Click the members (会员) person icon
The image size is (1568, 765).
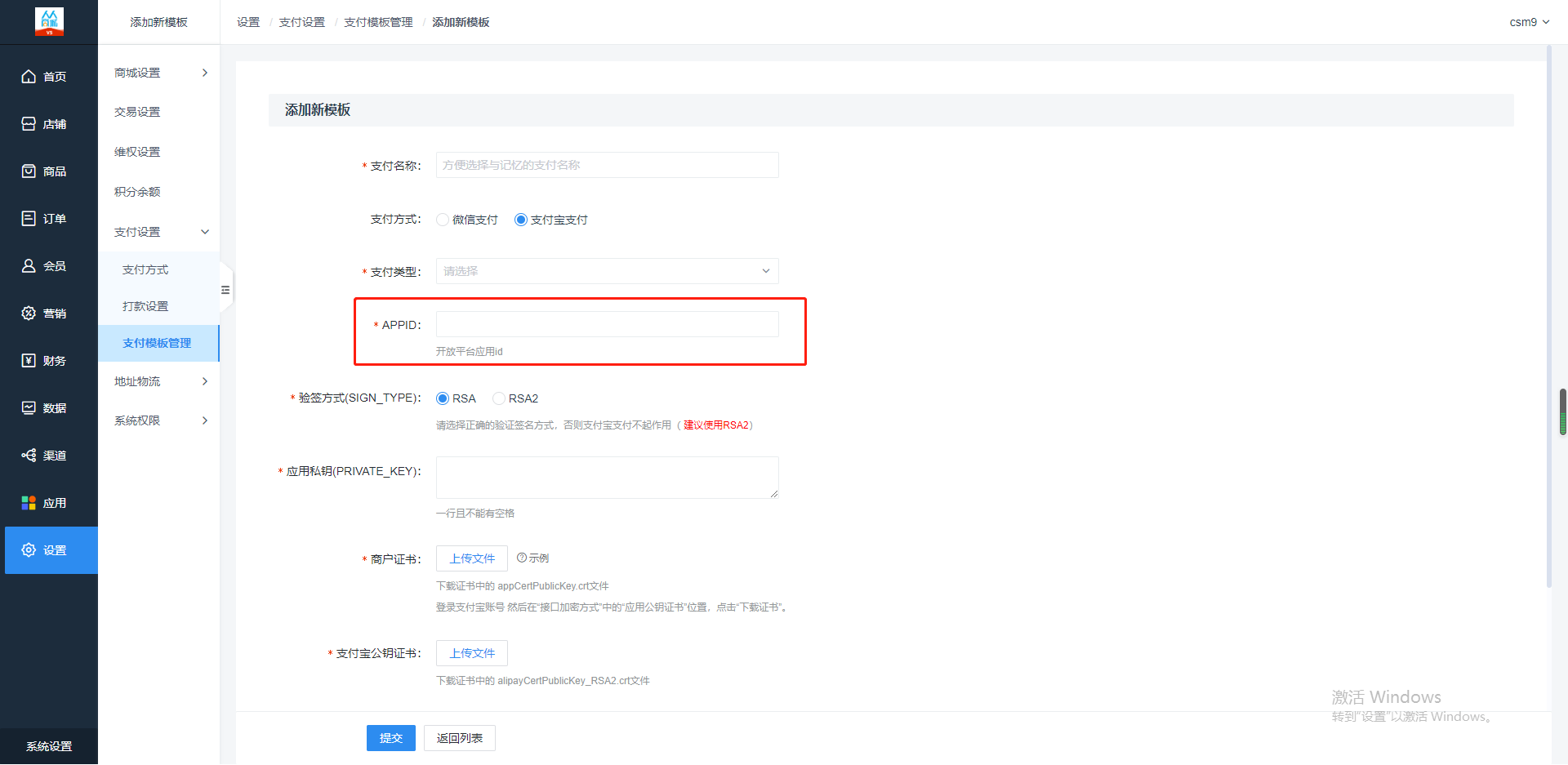tap(29, 266)
